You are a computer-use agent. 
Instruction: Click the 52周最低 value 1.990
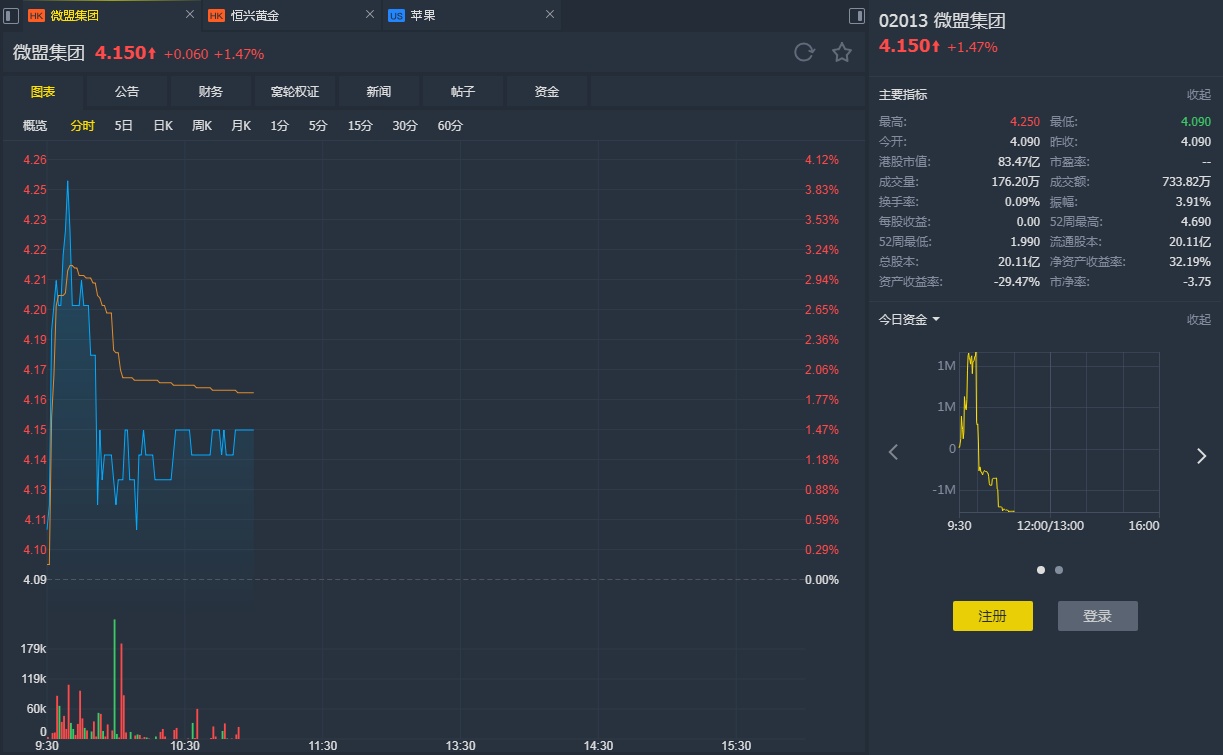pyautogui.click(x=1025, y=242)
